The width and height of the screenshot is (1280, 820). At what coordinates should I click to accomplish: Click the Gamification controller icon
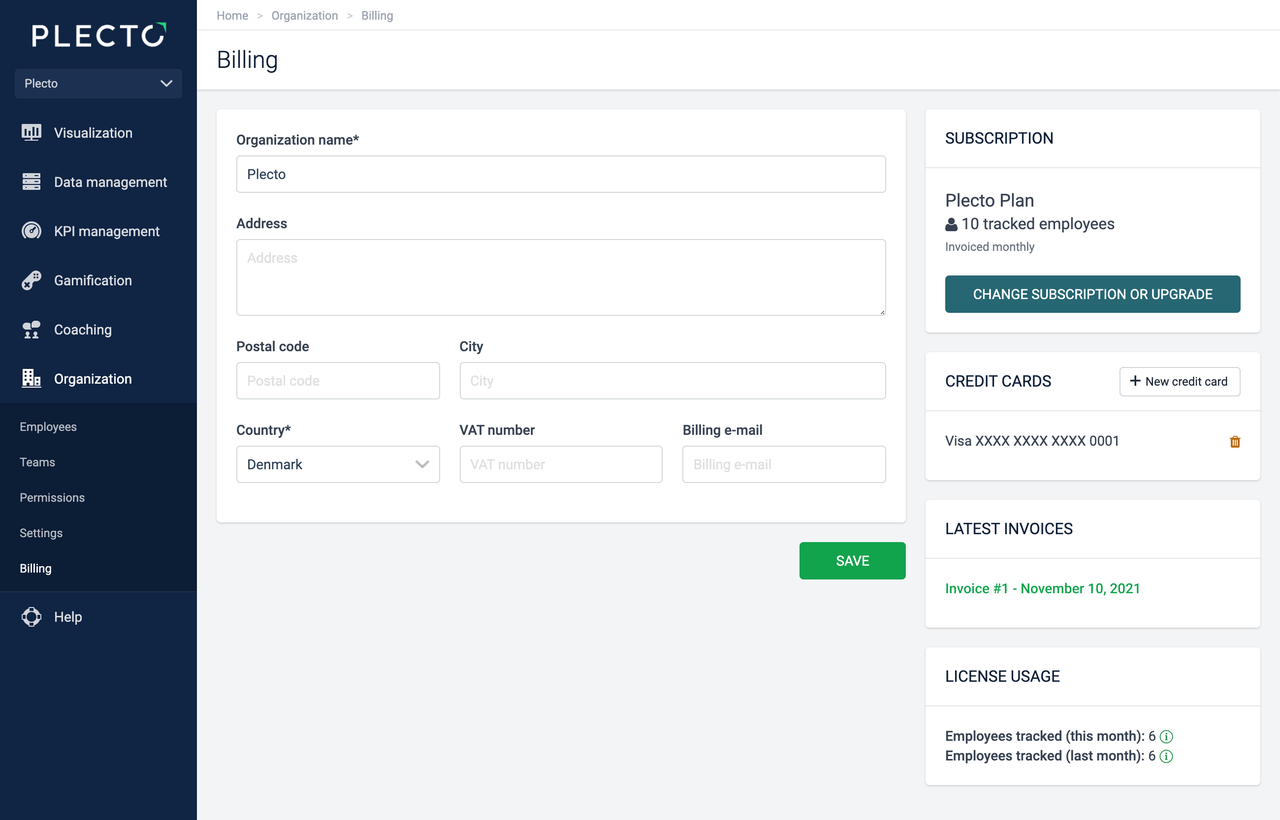(x=31, y=280)
